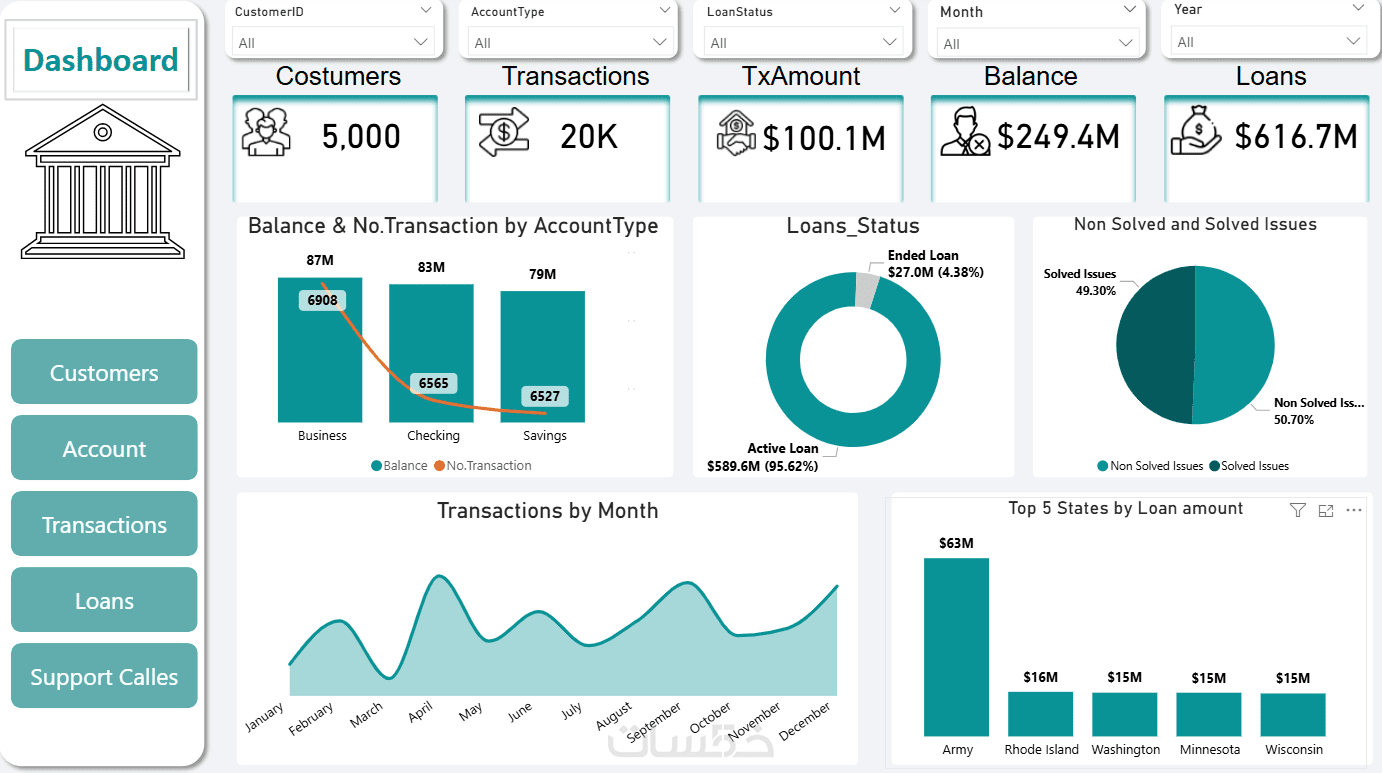The width and height of the screenshot is (1382, 773).
Task: Click the dollar exchange arrows Transactions icon
Action: pos(503,133)
